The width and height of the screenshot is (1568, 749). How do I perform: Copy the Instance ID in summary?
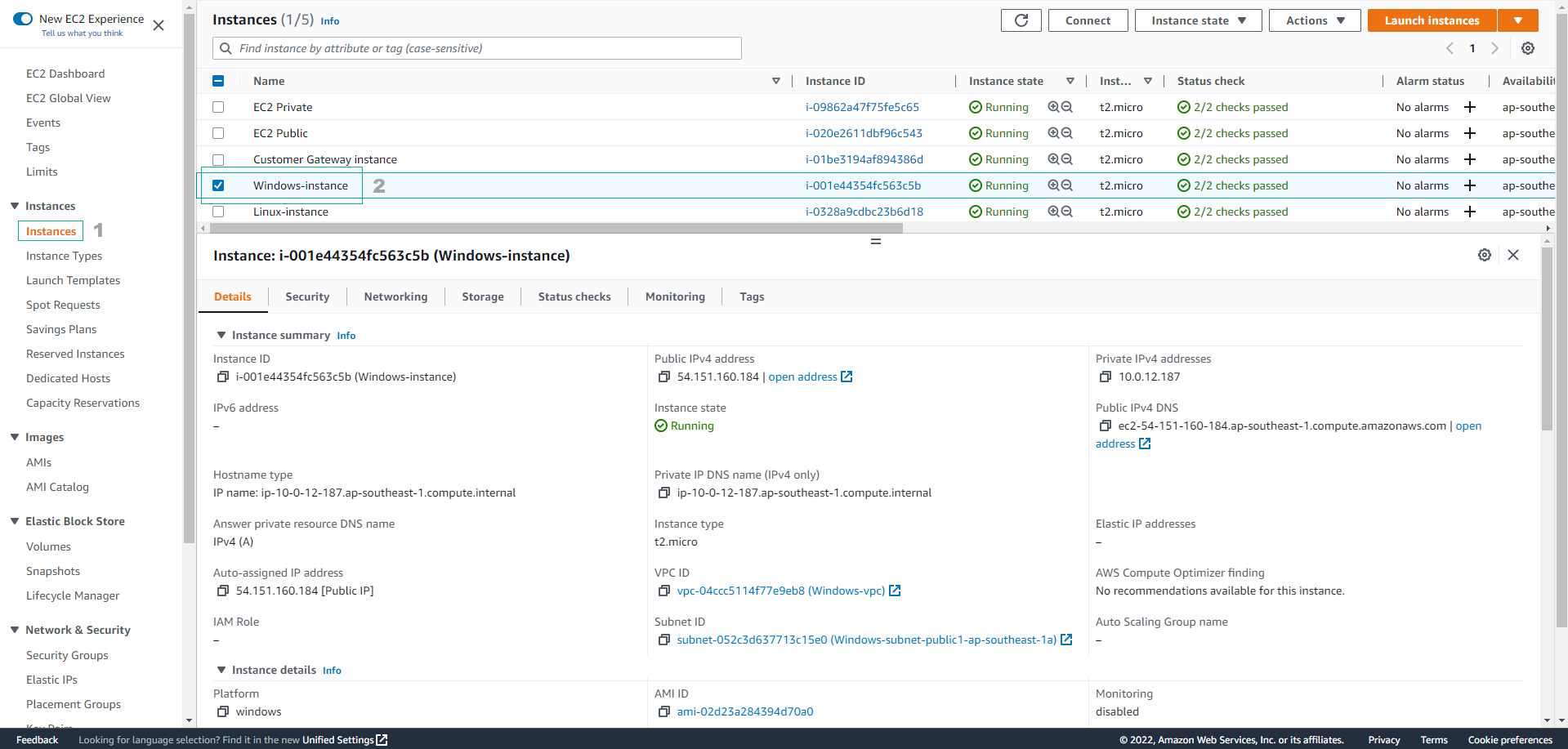(222, 377)
